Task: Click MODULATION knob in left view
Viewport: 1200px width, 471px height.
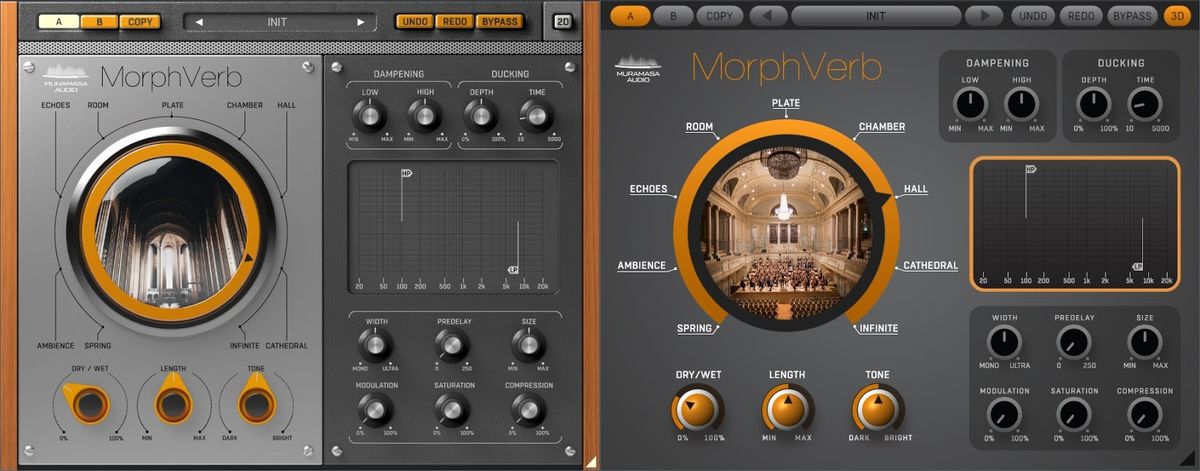Action: point(376,408)
